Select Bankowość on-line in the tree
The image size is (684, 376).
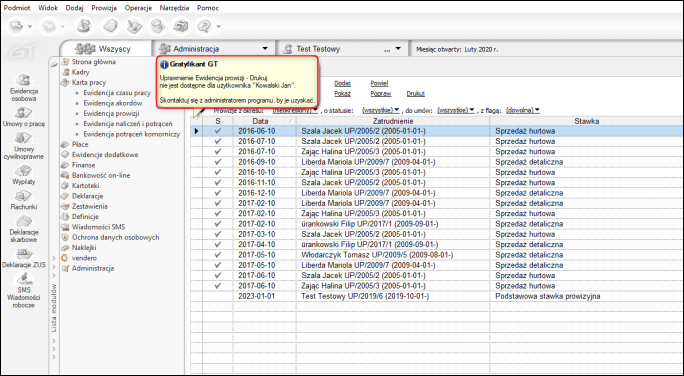pyautogui.click(x=101, y=175)
